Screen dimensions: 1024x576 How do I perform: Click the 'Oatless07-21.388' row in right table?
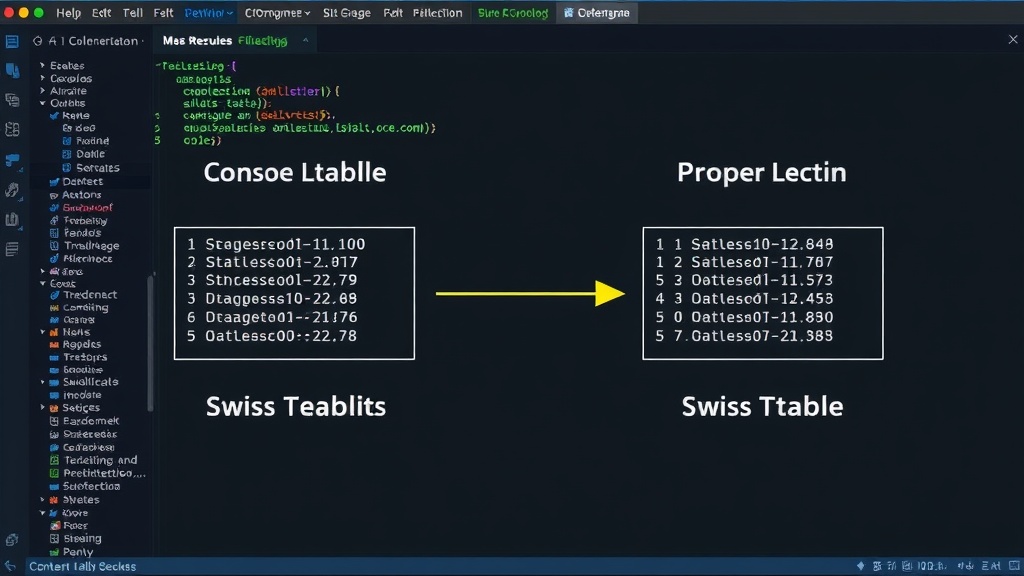[x=762, y=336]
